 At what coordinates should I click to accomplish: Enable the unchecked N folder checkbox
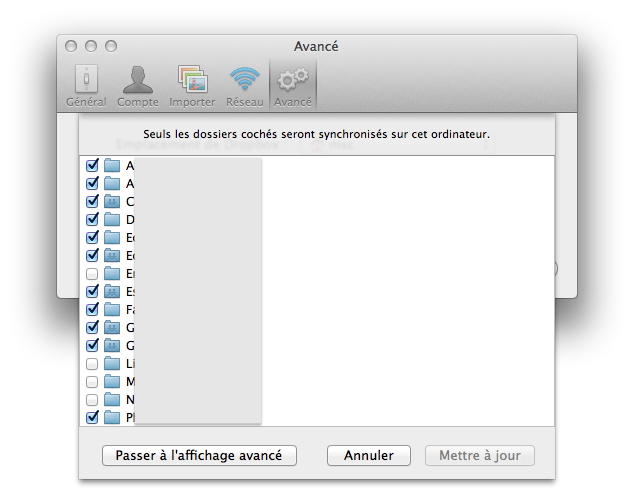[x=93, y=399]
